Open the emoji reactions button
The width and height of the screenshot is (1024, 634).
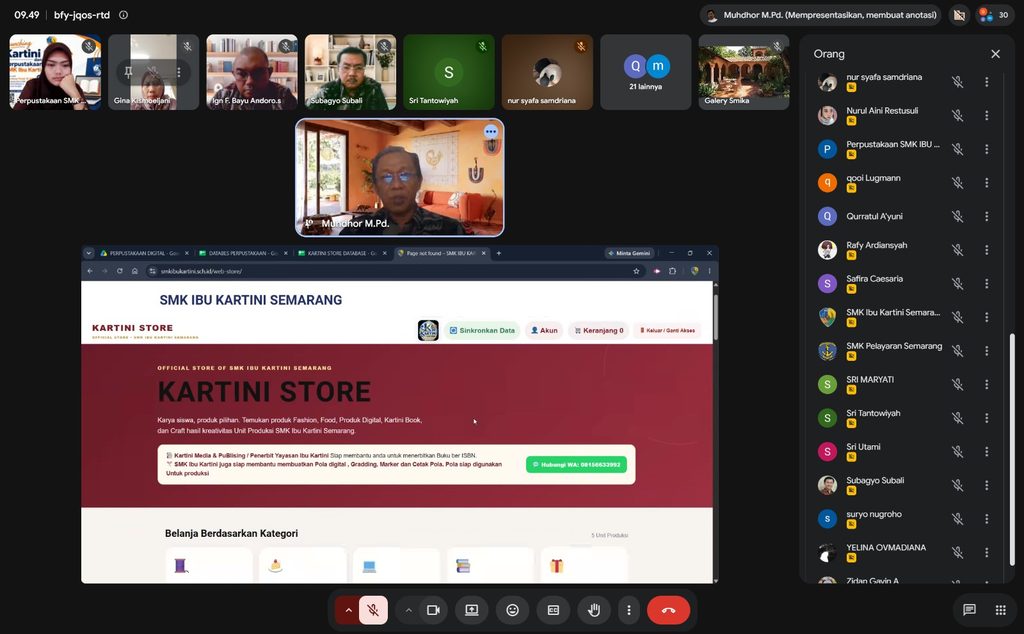(x=513, y=610)
